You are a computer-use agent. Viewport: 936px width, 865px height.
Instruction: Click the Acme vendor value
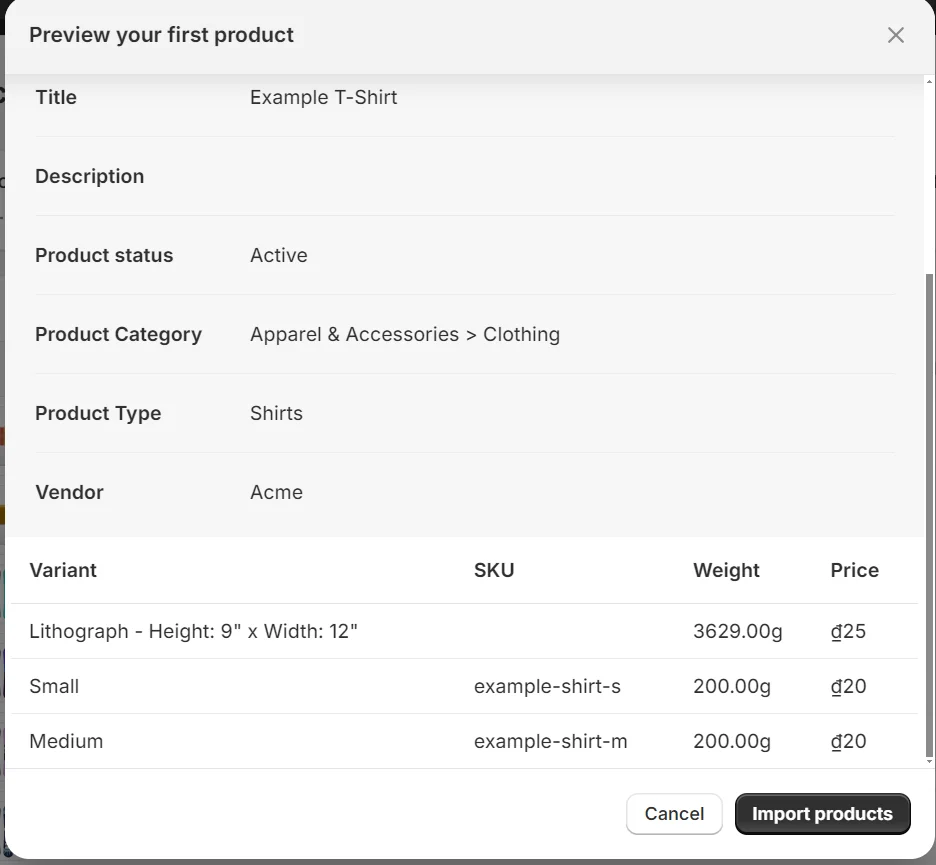pos(276,492)
